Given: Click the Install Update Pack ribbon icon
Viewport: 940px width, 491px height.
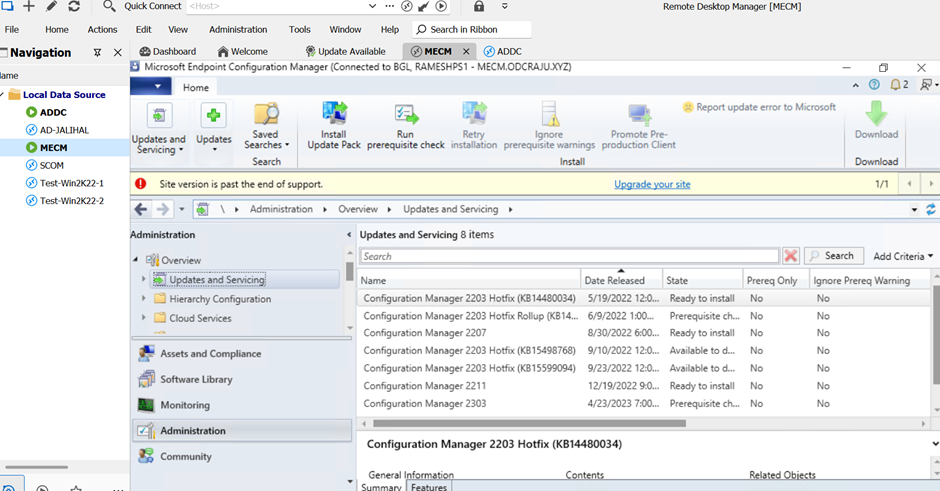Looking at the screenshot, I should tap(334, 113).
